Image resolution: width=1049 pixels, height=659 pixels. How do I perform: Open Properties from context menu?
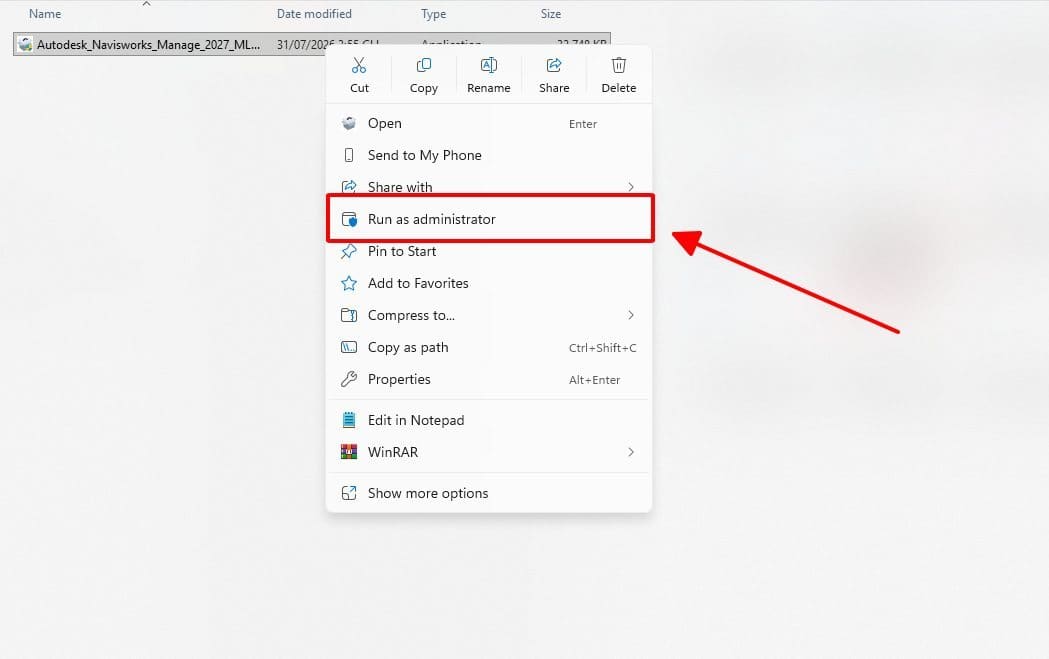coord(488,379)
